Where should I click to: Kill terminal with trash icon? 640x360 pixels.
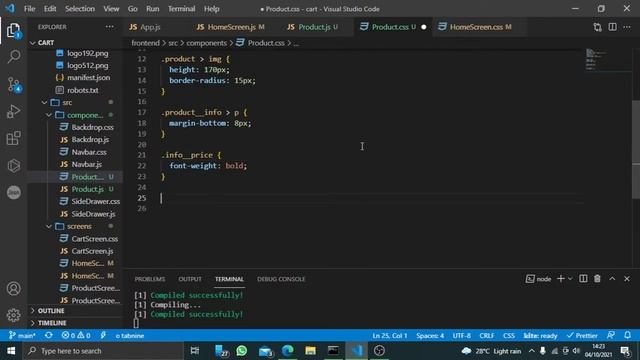click(x=597, y=279)
